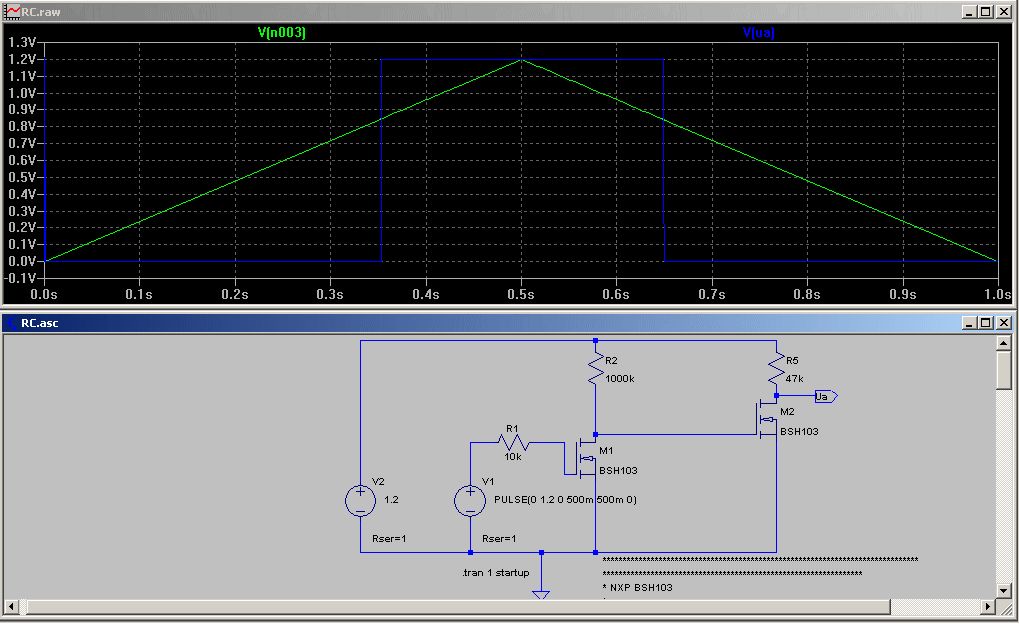Click the Ua output net flag
This screenshot has height=624, width=1019.
[826, 396]
